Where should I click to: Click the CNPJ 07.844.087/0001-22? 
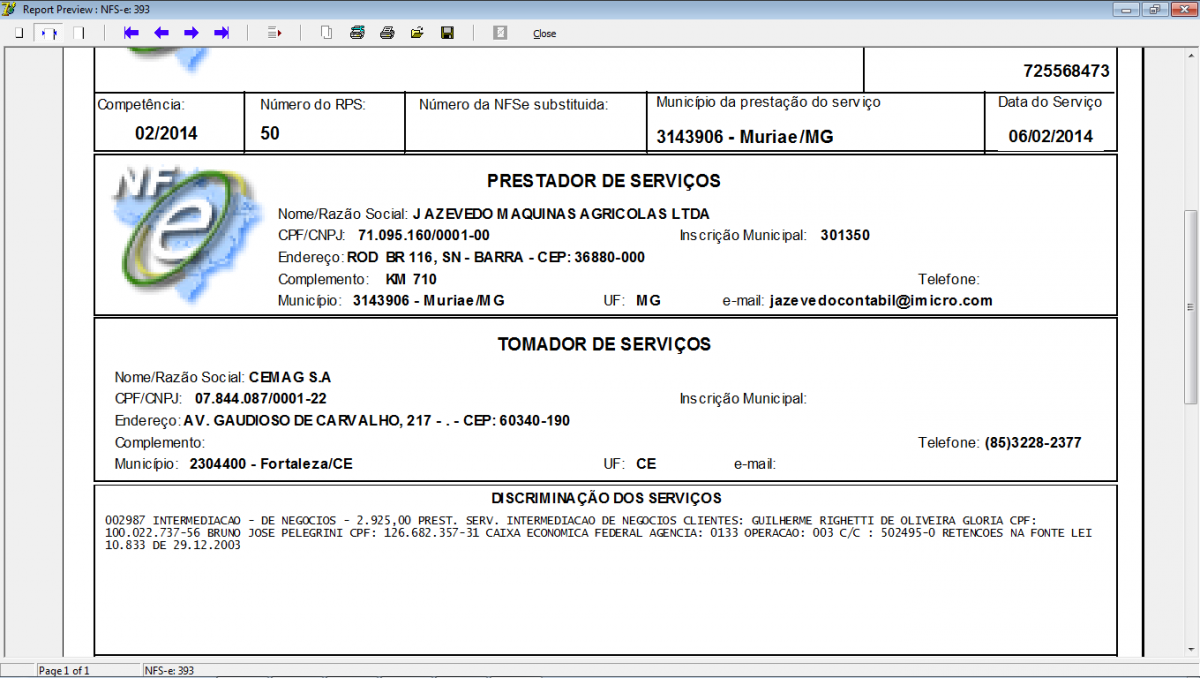[260, 399]
